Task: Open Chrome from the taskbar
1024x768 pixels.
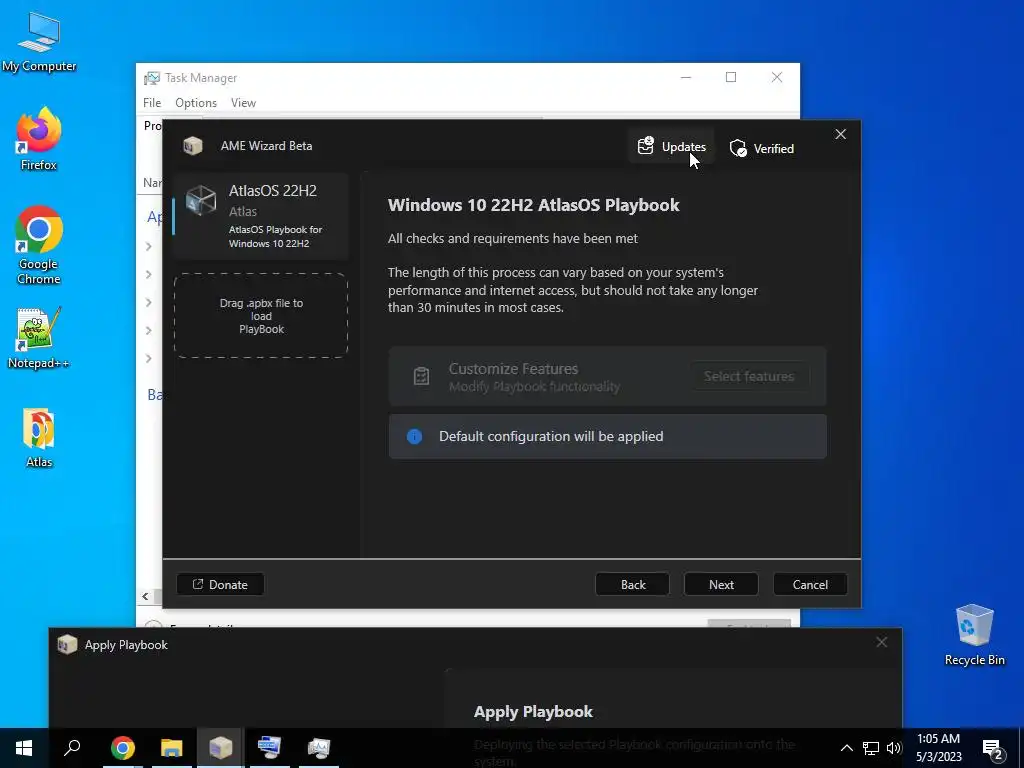Action: point(122,748)
